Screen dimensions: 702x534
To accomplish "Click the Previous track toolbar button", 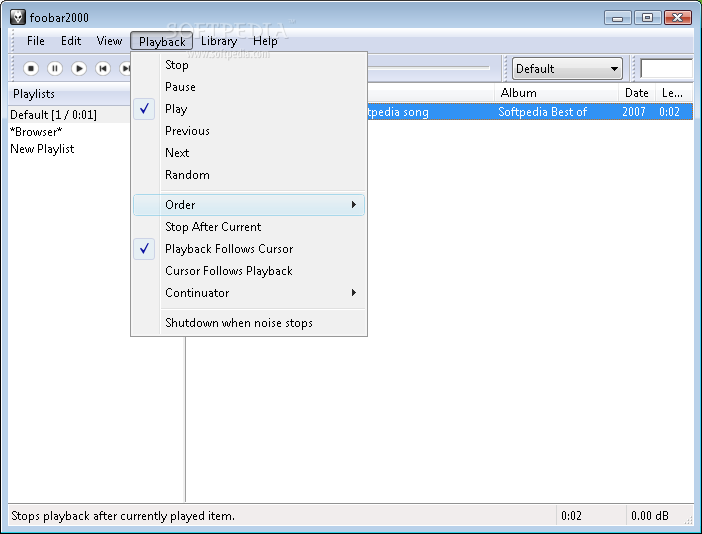I will 103,68.
